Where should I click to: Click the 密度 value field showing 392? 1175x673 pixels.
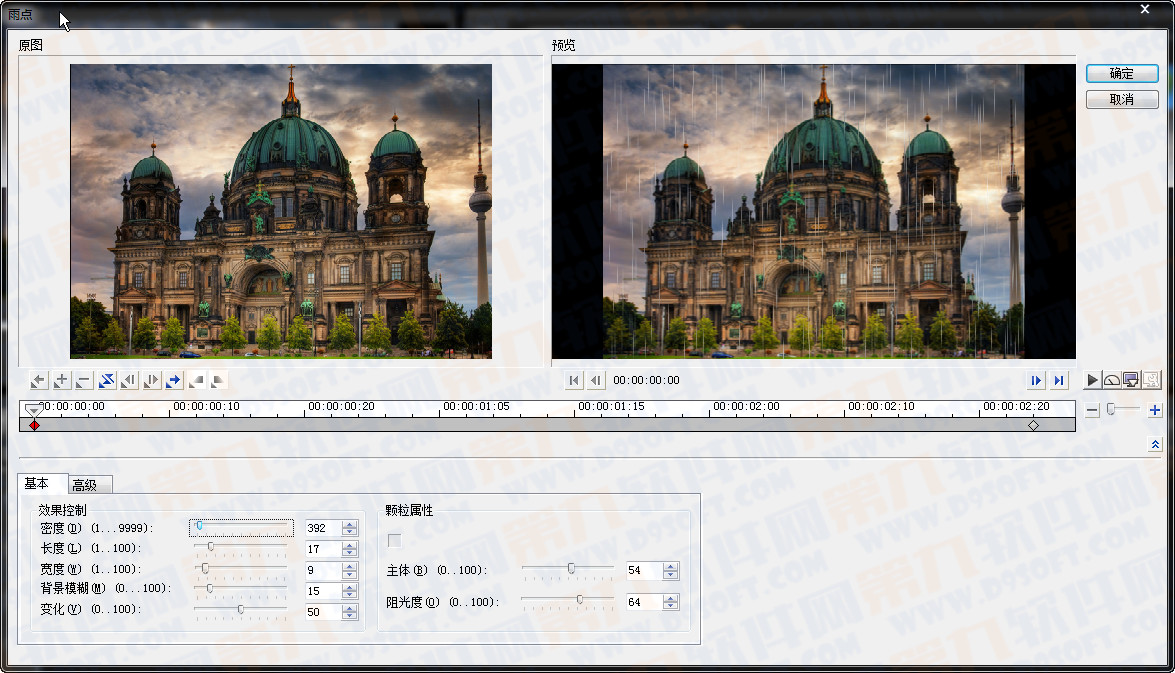click(x=323, y=528)
